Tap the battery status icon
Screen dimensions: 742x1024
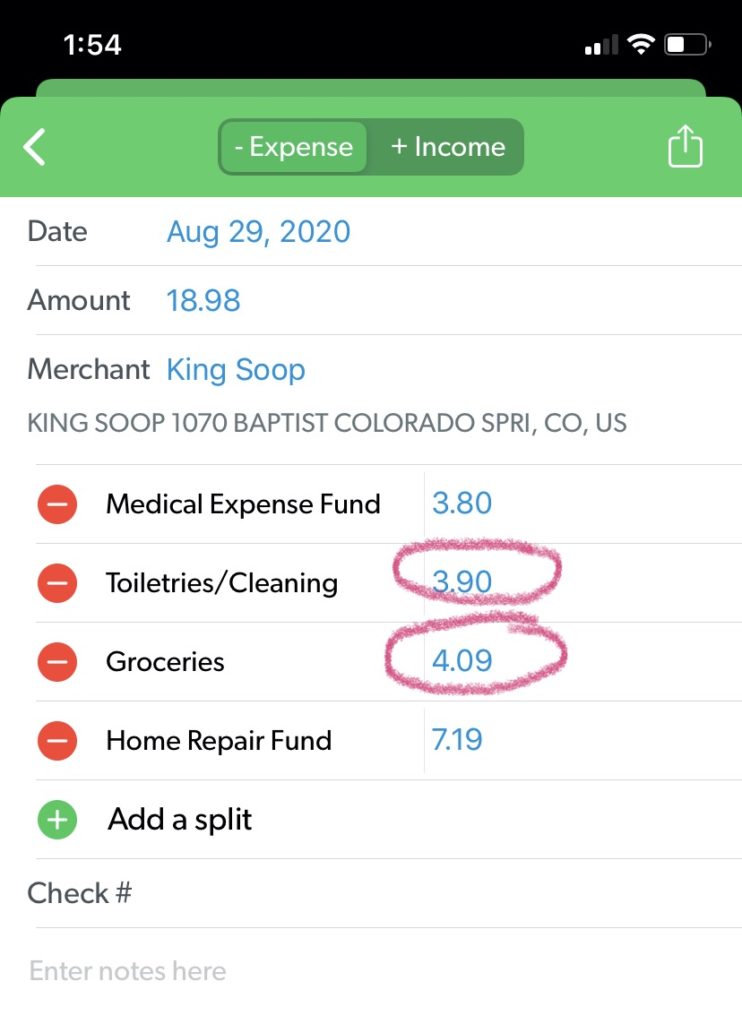click(x=687, y=45)
